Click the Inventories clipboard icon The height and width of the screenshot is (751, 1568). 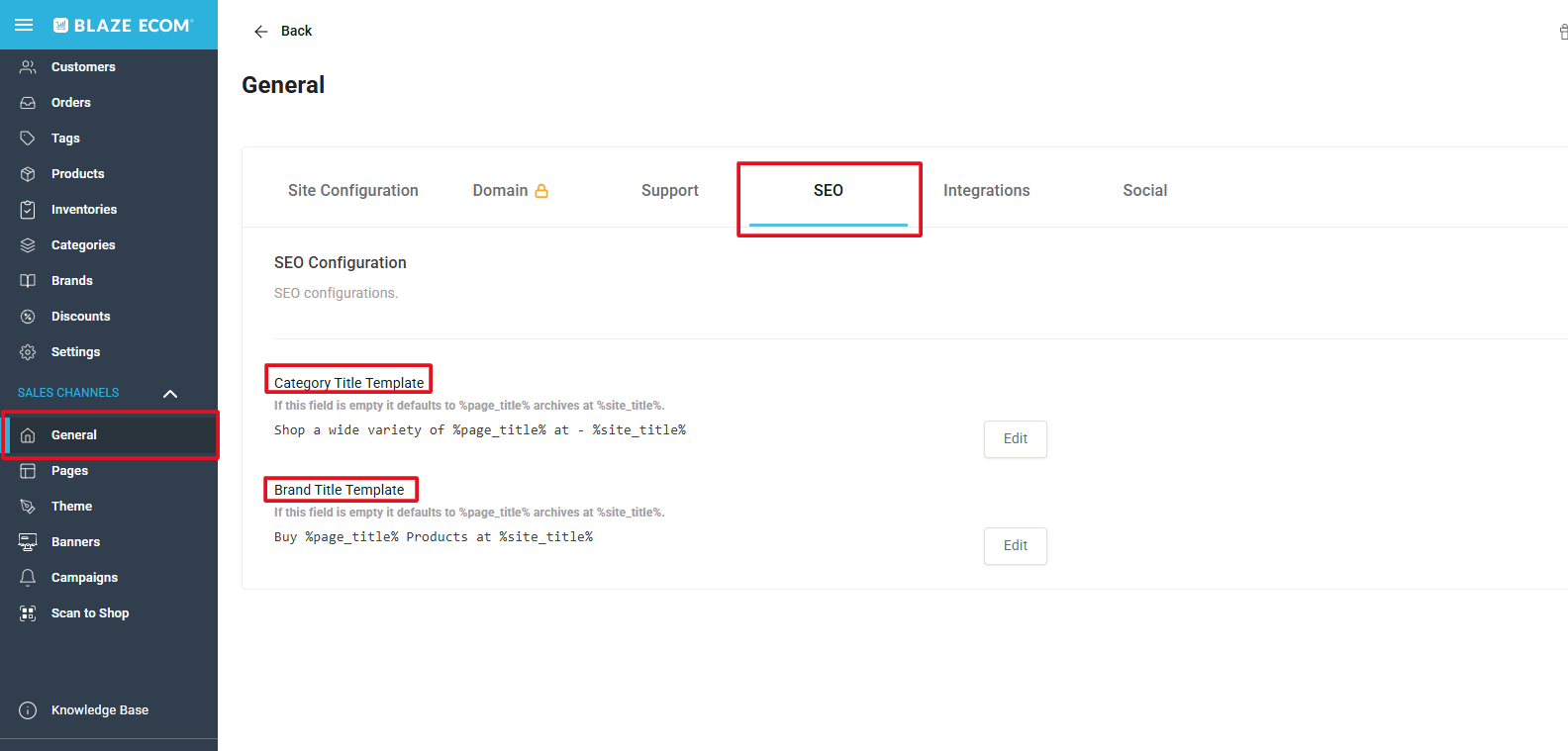pos(28,210)
